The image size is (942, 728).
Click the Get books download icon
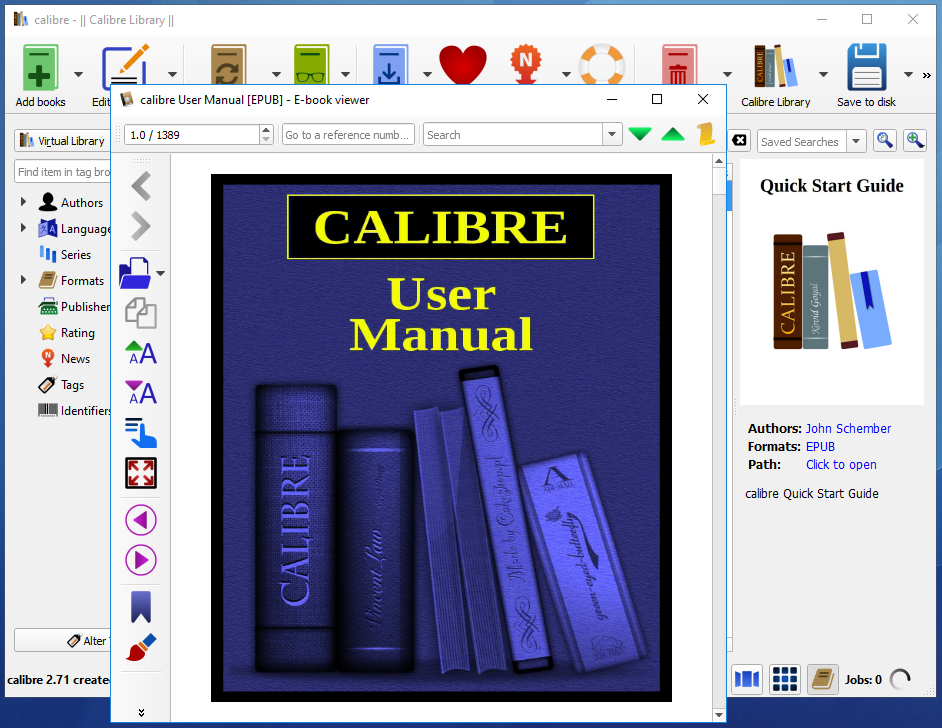pos(390,64)
